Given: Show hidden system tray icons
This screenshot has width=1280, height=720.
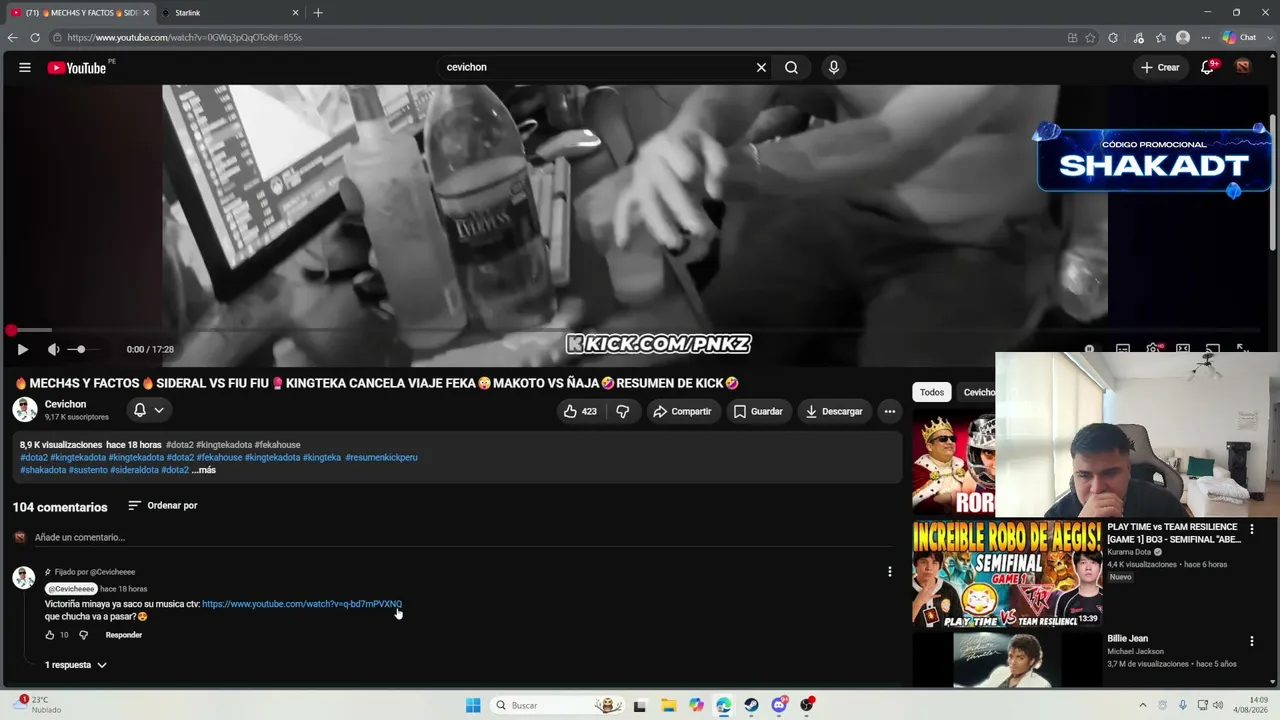Looking at the screenshot, I should [x=1143, y=705].
